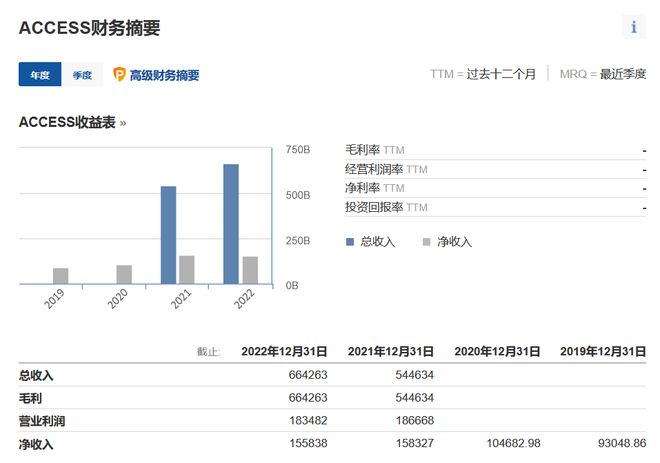
Task: Click the orange premium badge icon
Action: tap(120, 75)
